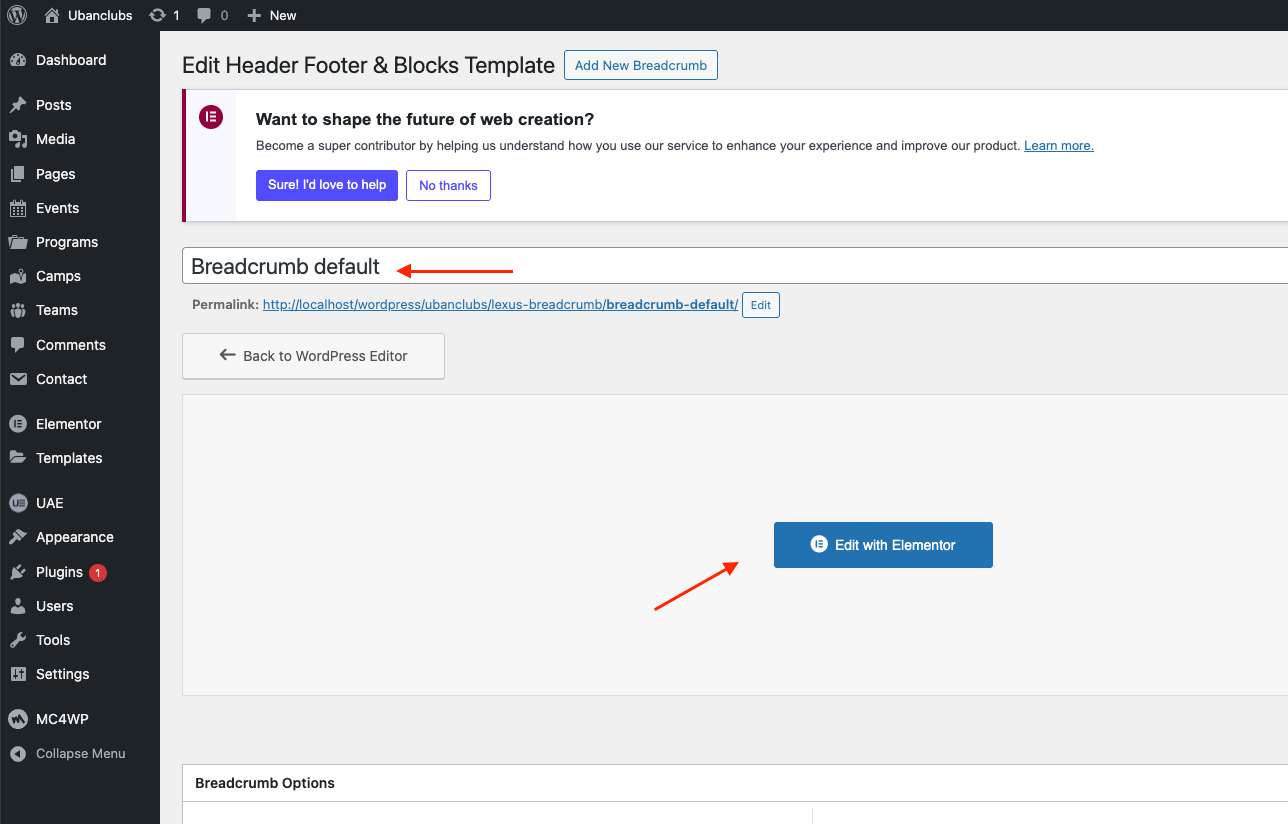Go to the Templates menu item
Screen dimensions: 1288x824
click(69, 458)
